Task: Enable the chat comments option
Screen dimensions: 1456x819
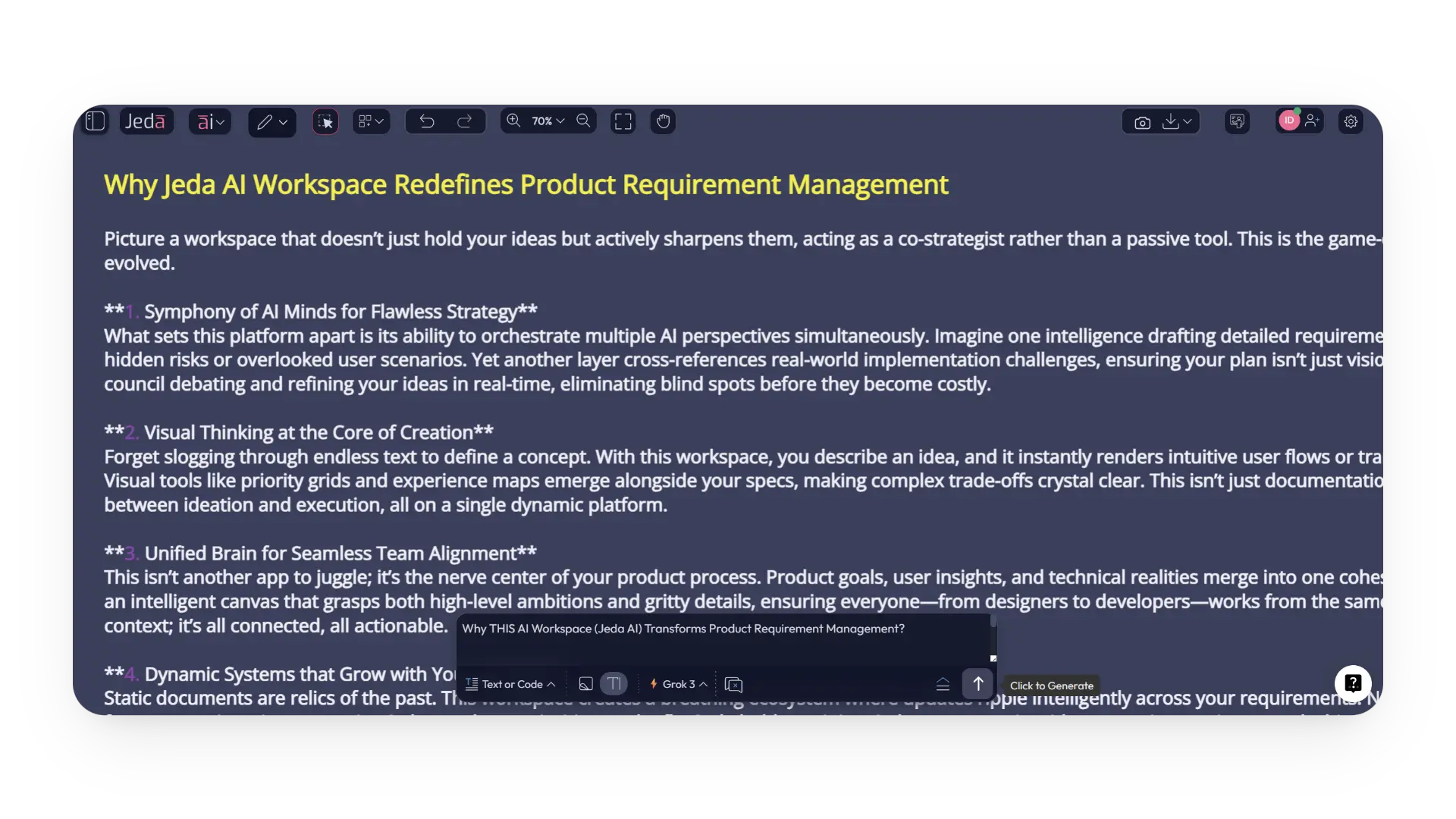Action: (x=733, y=684)
